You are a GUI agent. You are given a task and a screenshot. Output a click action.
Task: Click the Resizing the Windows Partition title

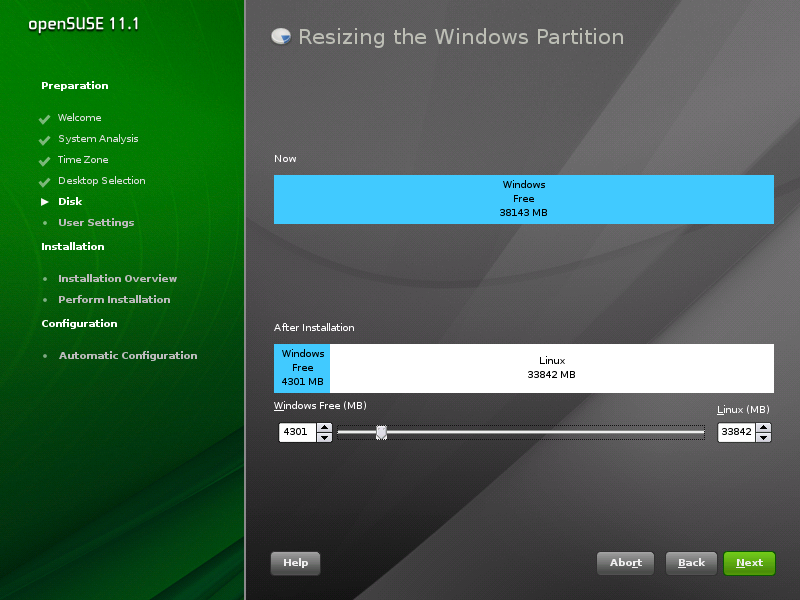[461, 37]
